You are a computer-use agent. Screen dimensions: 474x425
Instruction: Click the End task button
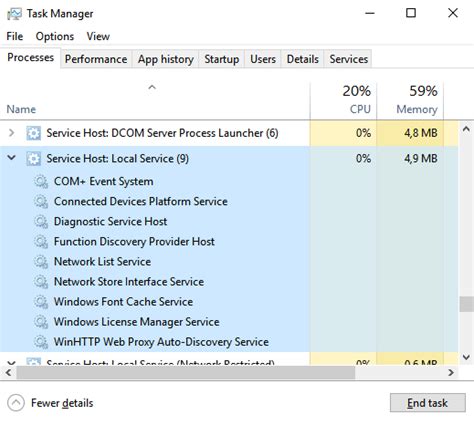point(428,403)
